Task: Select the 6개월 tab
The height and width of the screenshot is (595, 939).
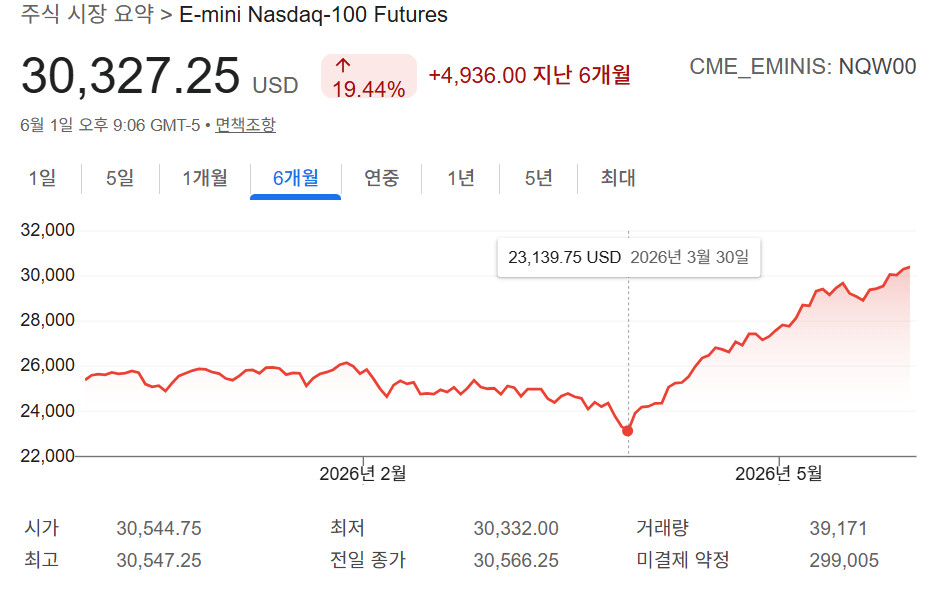Action: pos(295,178)
